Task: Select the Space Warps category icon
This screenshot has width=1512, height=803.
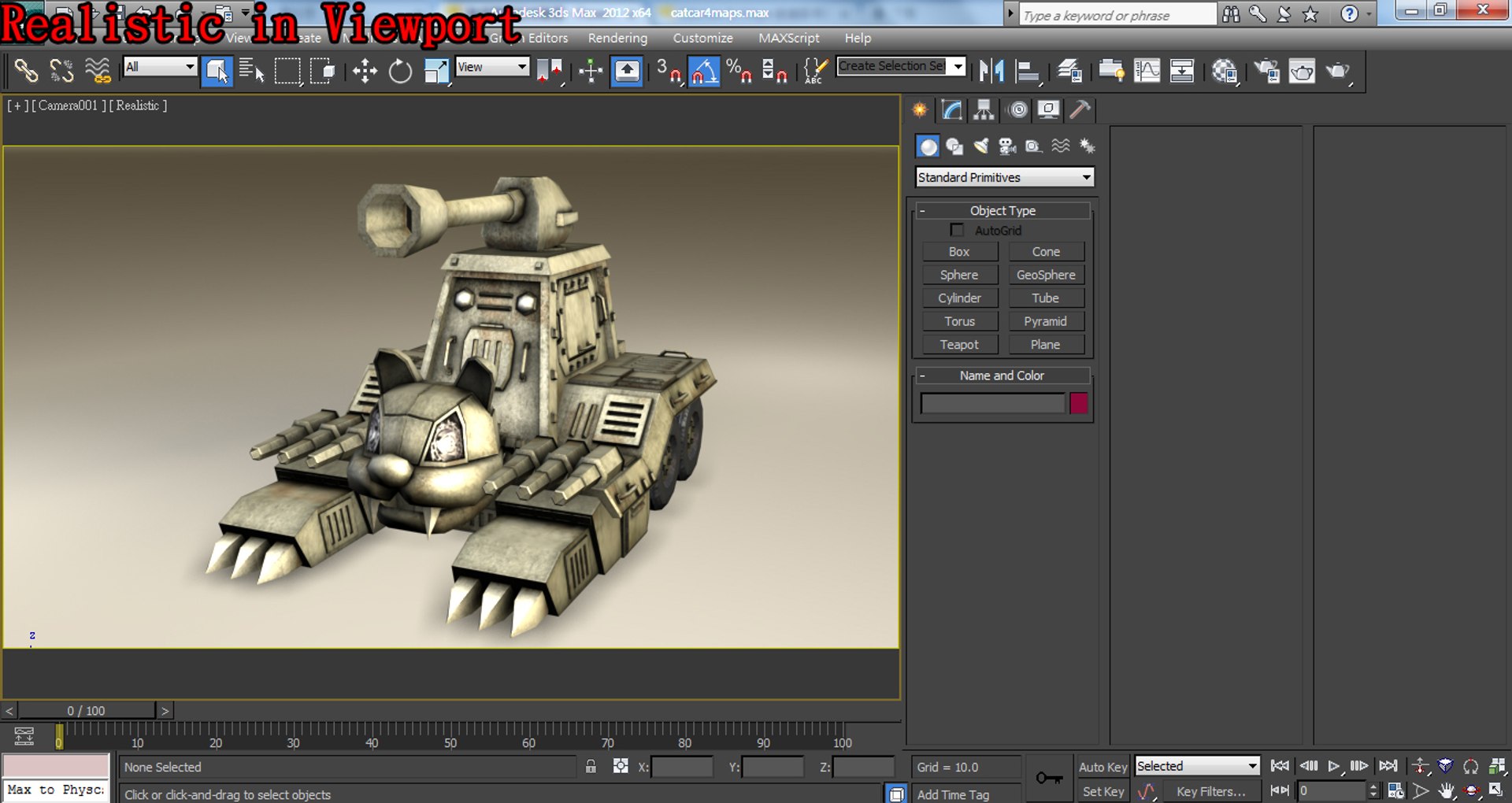Action: coord(1061,146)
